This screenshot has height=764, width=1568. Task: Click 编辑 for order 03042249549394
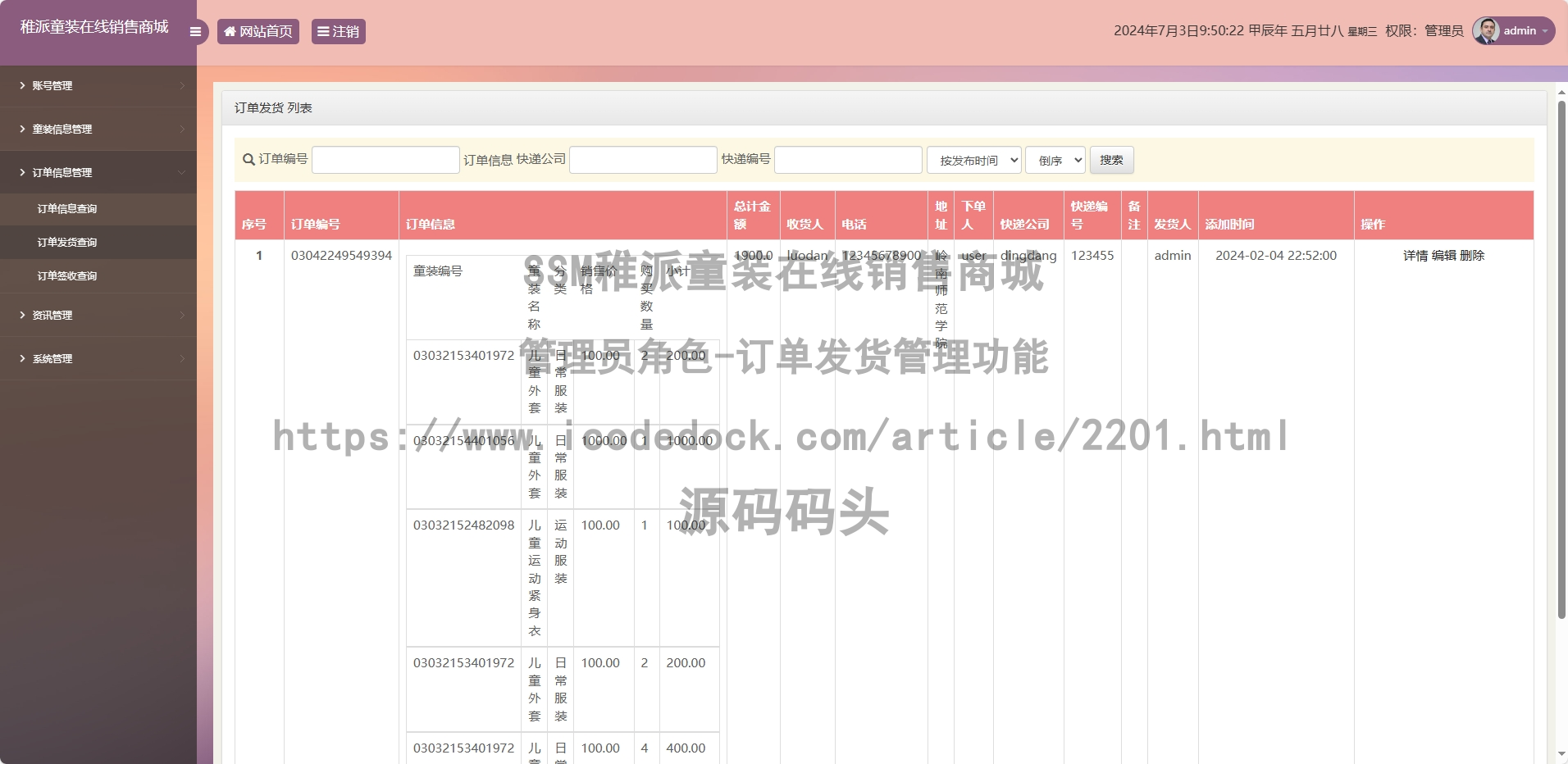(x=1444, y=256)
